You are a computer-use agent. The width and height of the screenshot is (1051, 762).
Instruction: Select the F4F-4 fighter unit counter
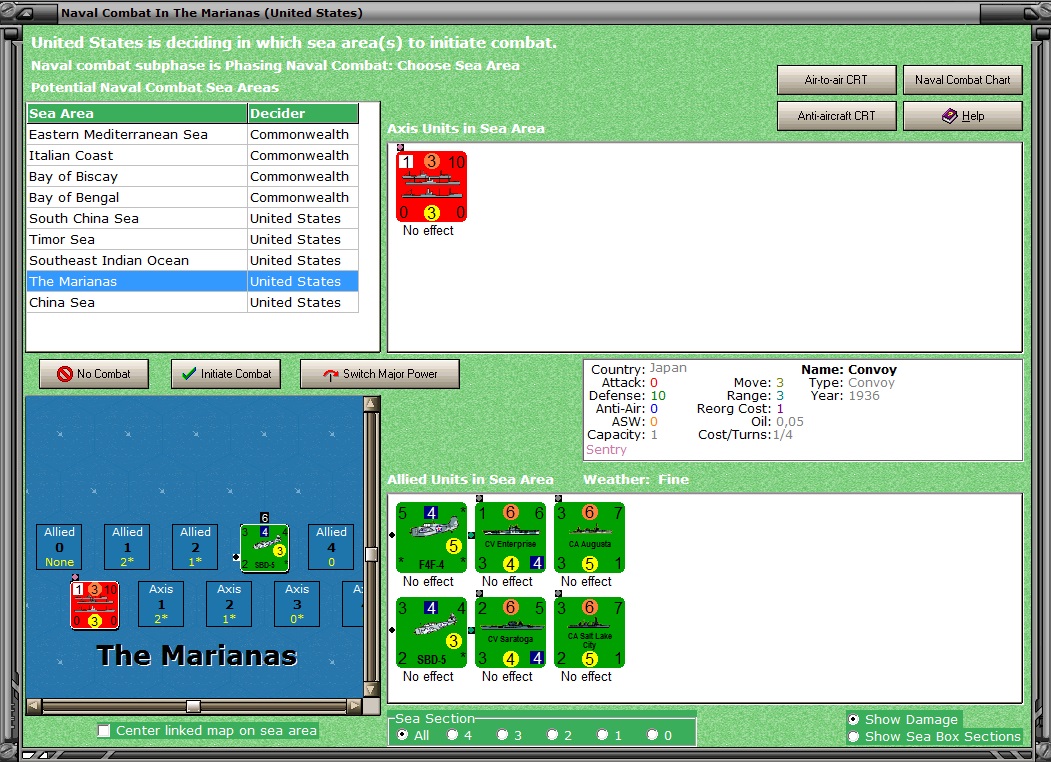431,537
